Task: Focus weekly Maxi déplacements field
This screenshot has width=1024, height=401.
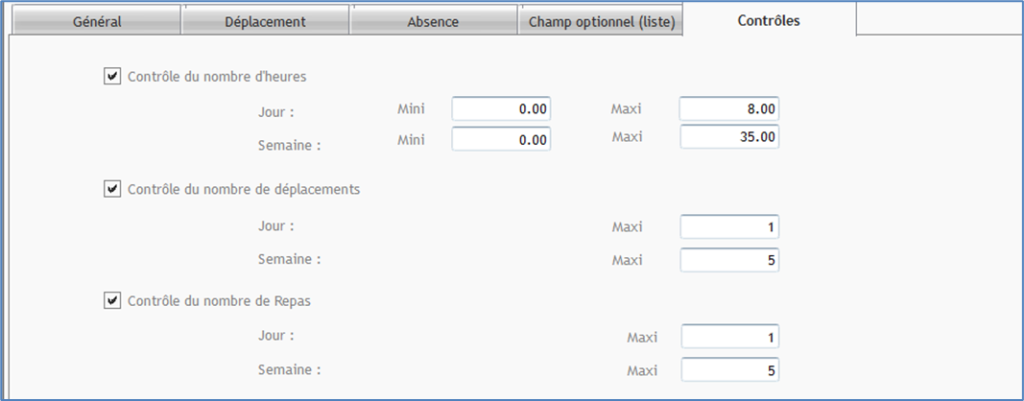Action: [729, 261]
